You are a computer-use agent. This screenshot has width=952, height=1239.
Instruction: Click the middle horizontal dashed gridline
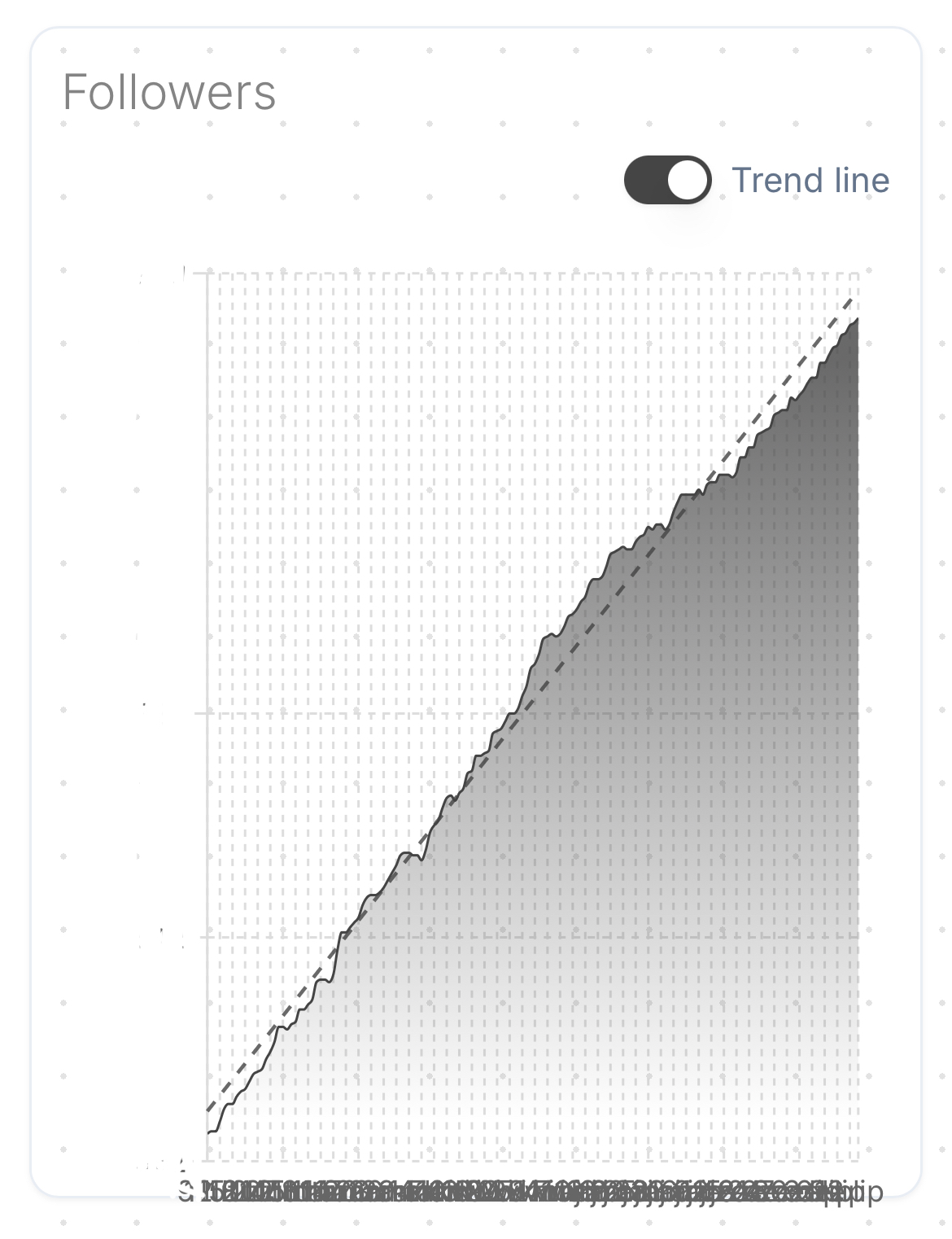click(533, 713)
